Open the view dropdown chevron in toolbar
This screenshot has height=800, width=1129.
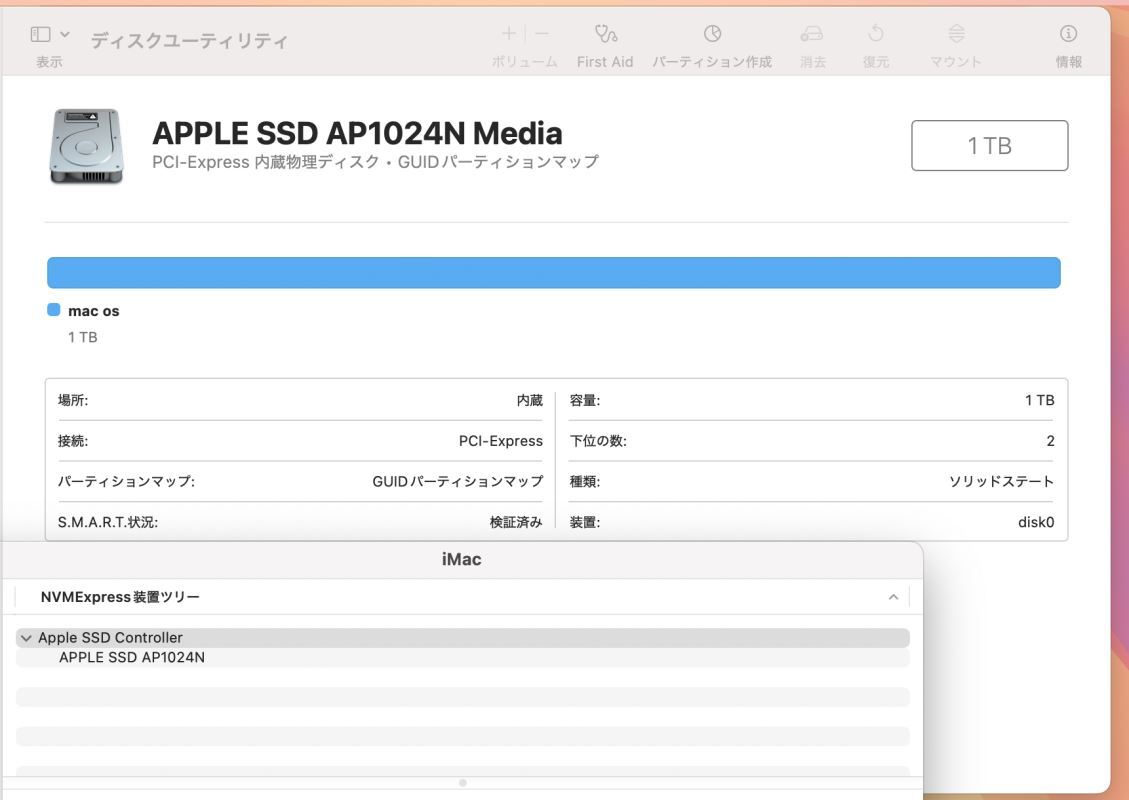(x=65, y=34)
